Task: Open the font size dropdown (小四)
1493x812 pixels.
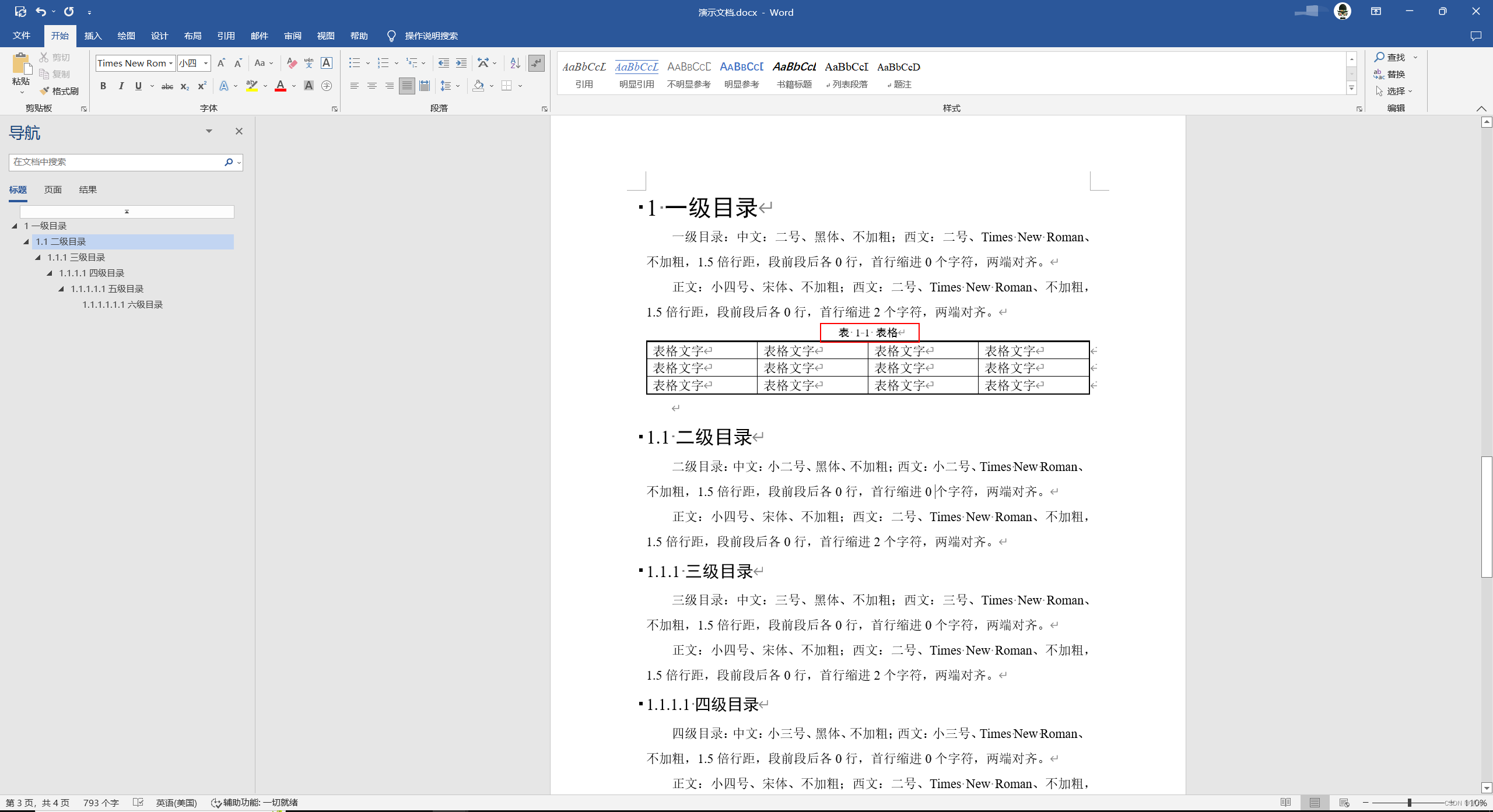Action: [206, 63]
